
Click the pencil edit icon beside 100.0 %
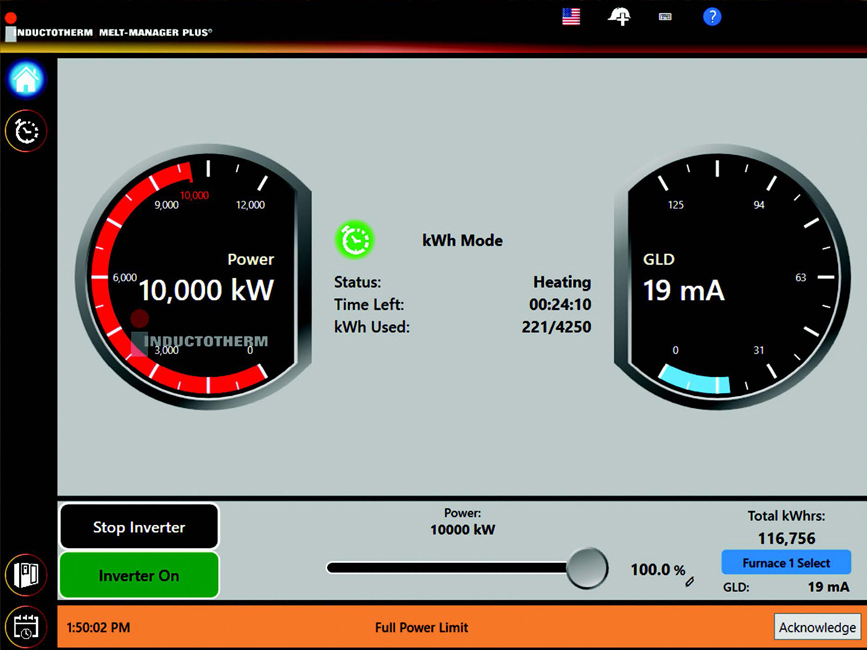pos(690,581)
